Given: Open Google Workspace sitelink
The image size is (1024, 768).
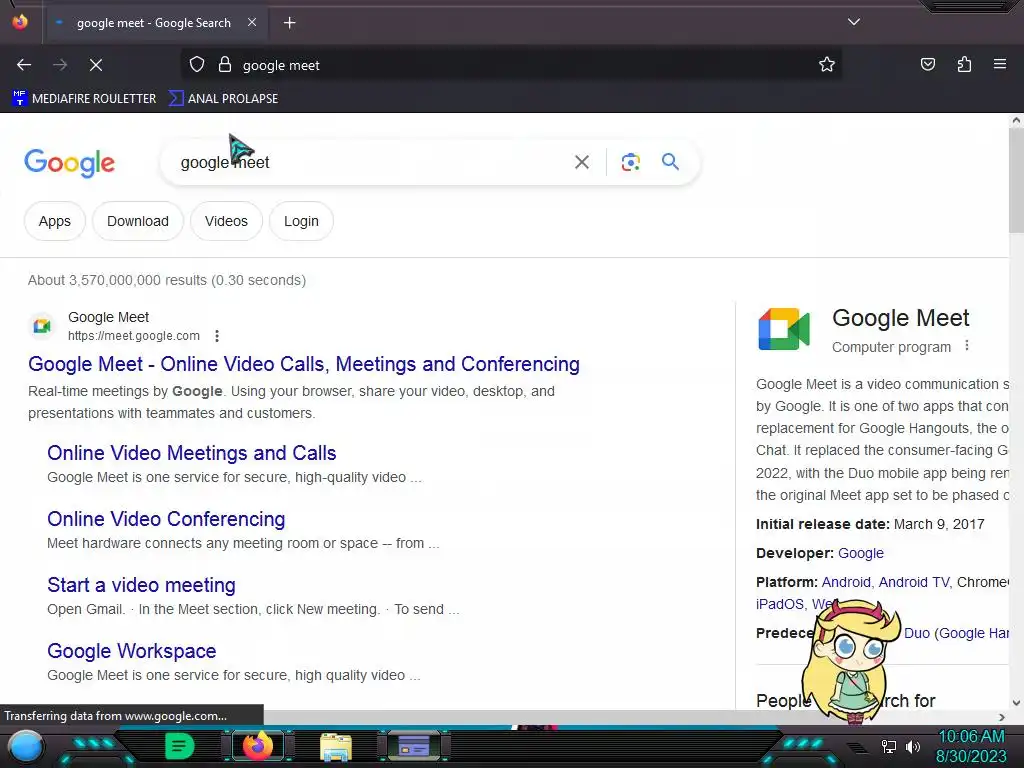Looking at the screenshot, I should pyautogui.click(x=131, y=650).
